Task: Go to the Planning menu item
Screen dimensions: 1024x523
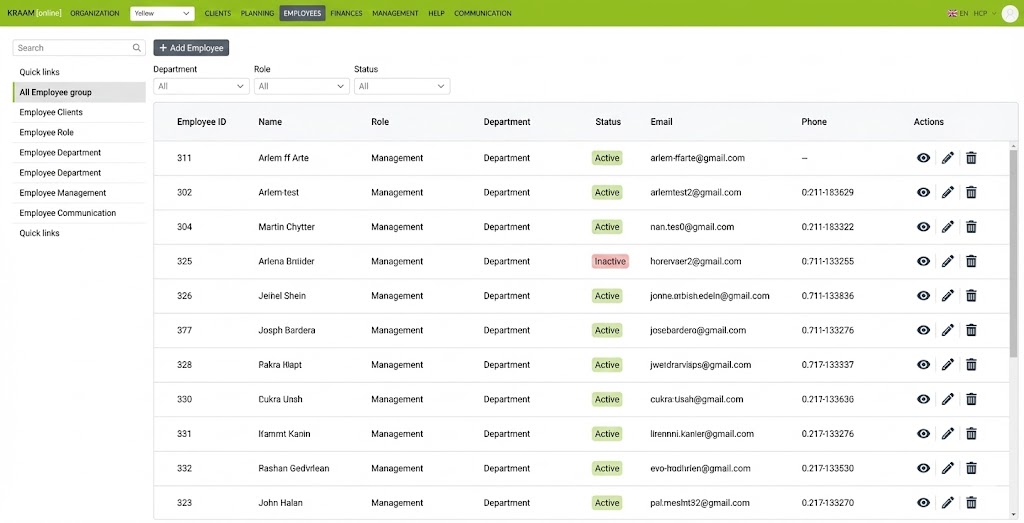Action: tap(257, 14)
